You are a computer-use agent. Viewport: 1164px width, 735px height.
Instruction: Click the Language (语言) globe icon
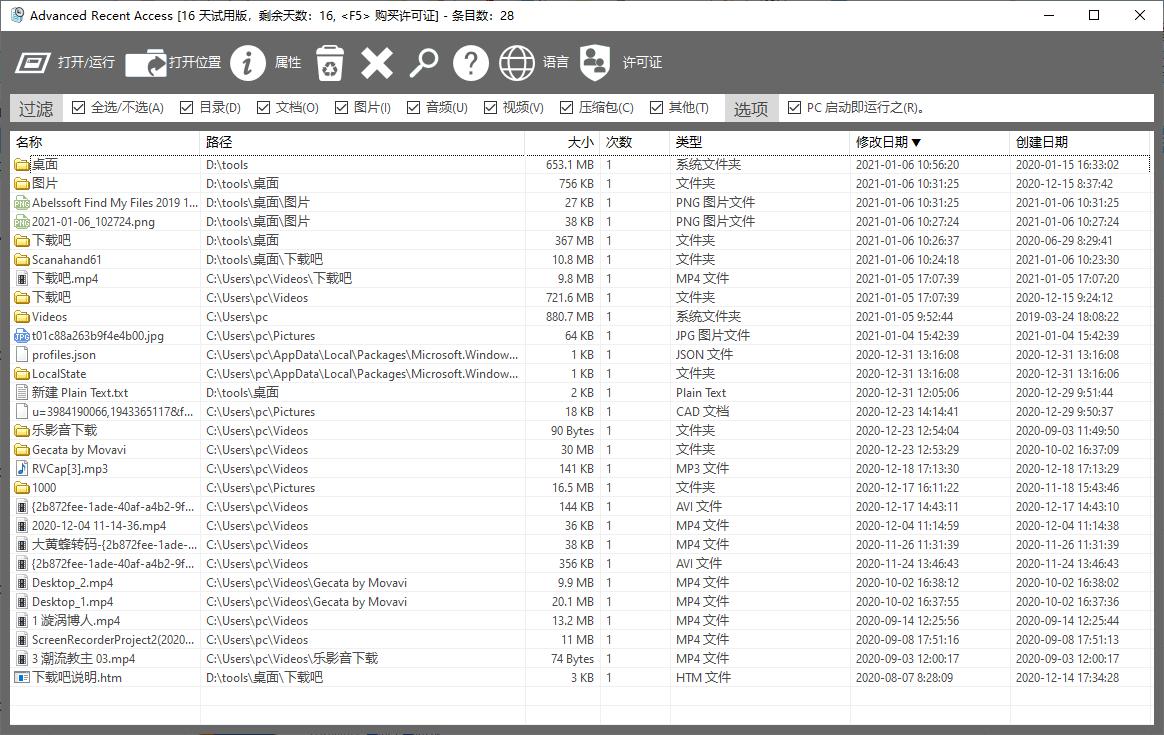pyautogui.click(x=517, y=63)
